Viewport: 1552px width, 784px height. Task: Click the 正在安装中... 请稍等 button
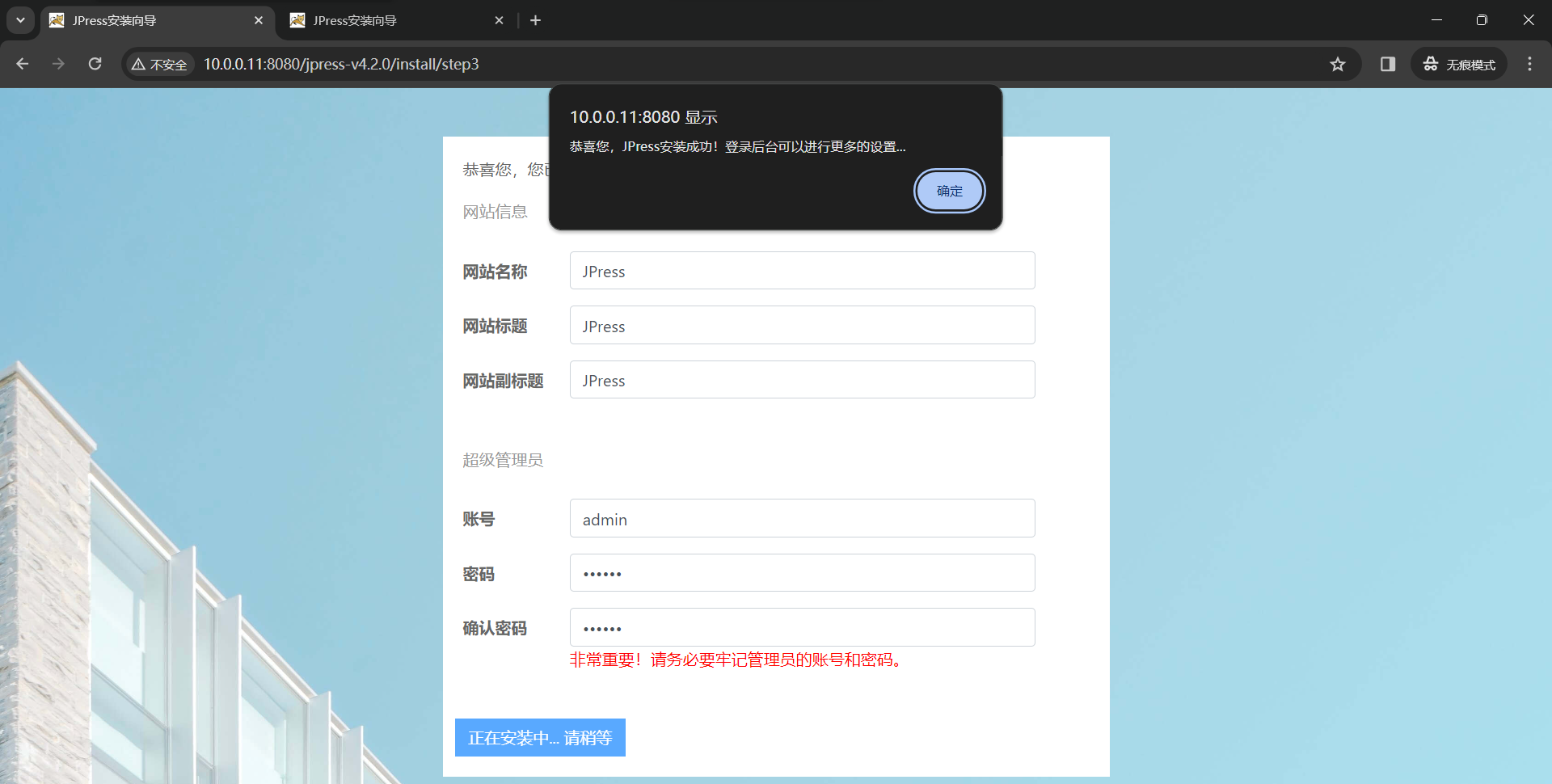point(540,738)
